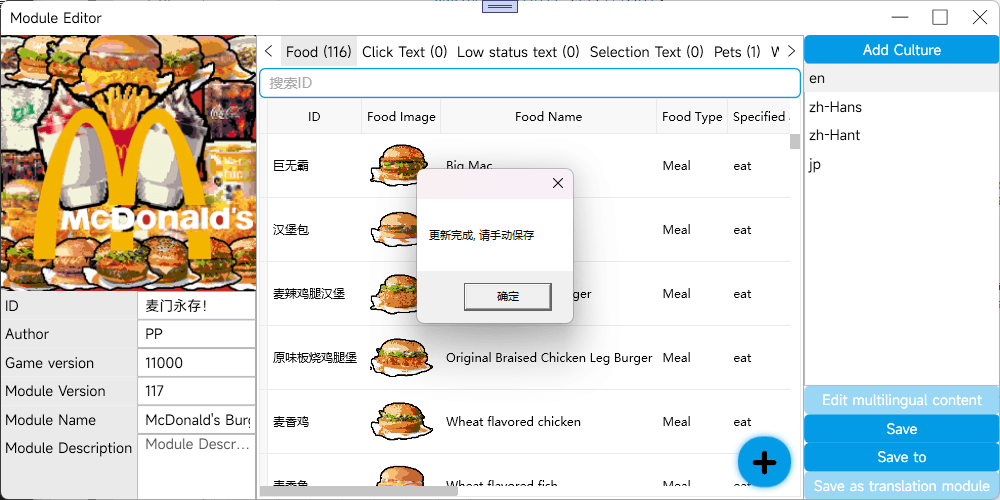Maximize the Module Editor window
This screenshot has width=1000, height=500.
(940, 17)
